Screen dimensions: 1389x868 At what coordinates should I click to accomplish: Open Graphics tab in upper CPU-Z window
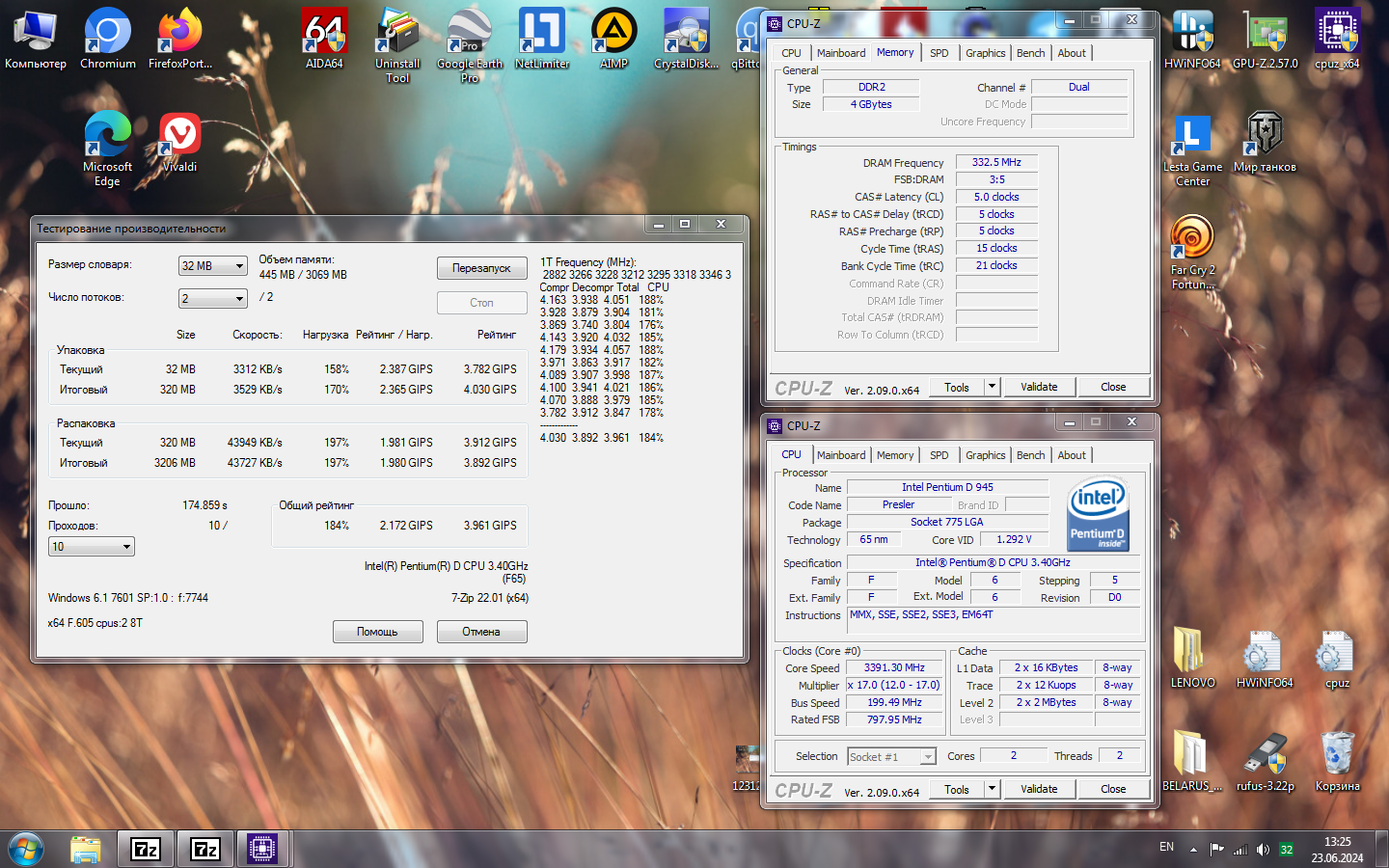point(986,53)
